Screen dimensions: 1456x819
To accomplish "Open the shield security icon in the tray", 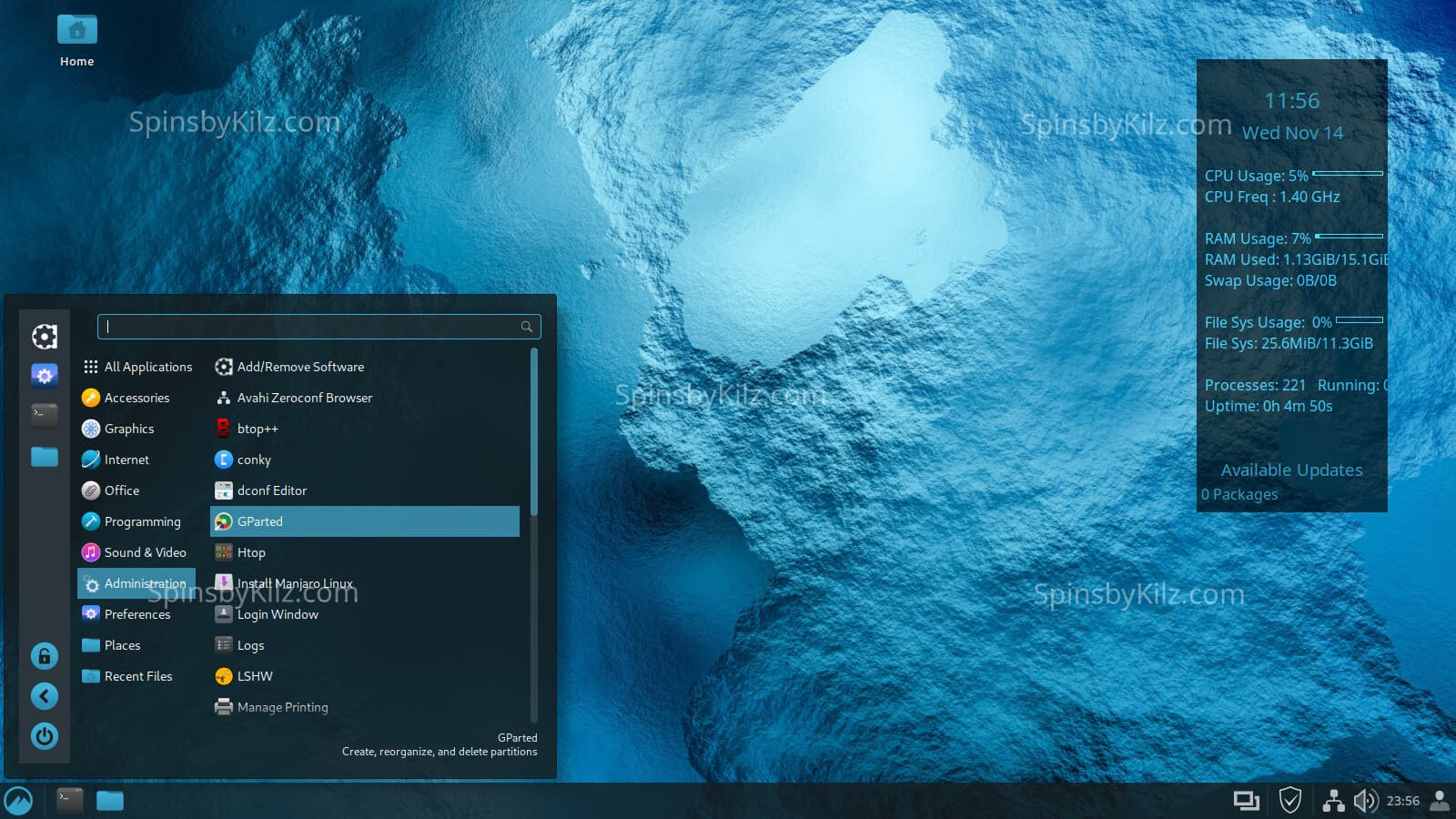I will (1289, 801).
